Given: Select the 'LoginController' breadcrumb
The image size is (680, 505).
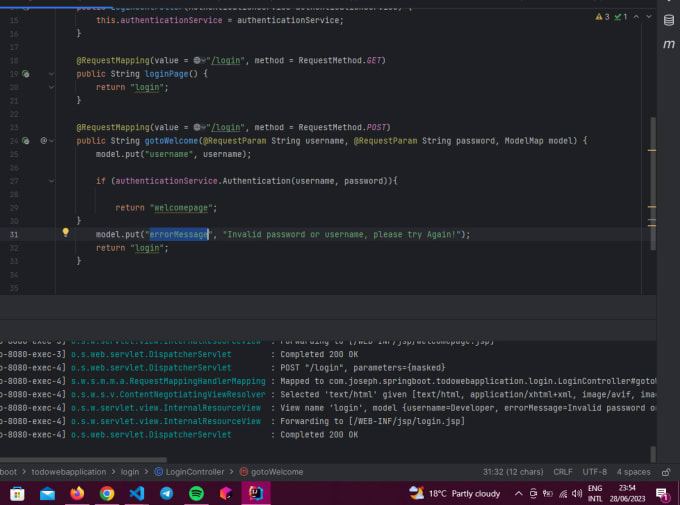Looking at the screenshot, I should (x=190, y=472).
